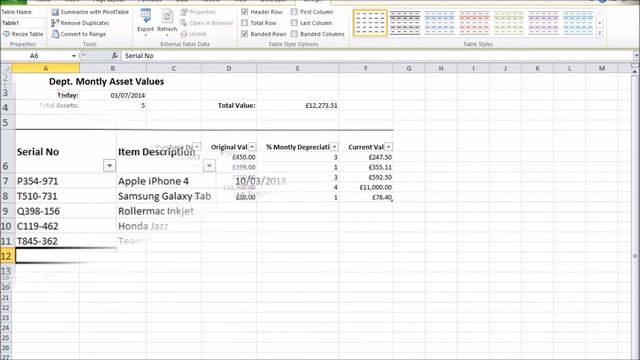The image size is (640, 360).
Task: Click Remove Duplicates
Action: (80, 23)
